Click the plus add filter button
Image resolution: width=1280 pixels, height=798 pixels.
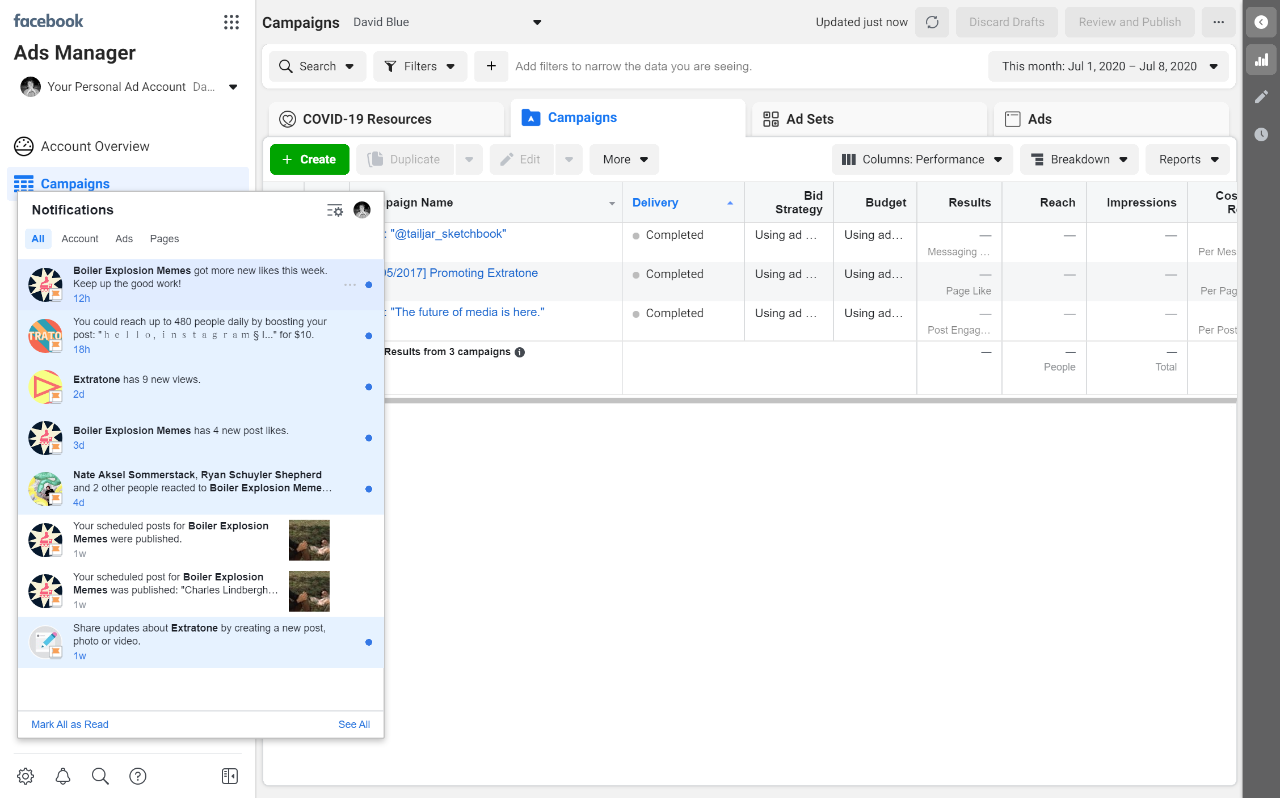coord(491,67)
